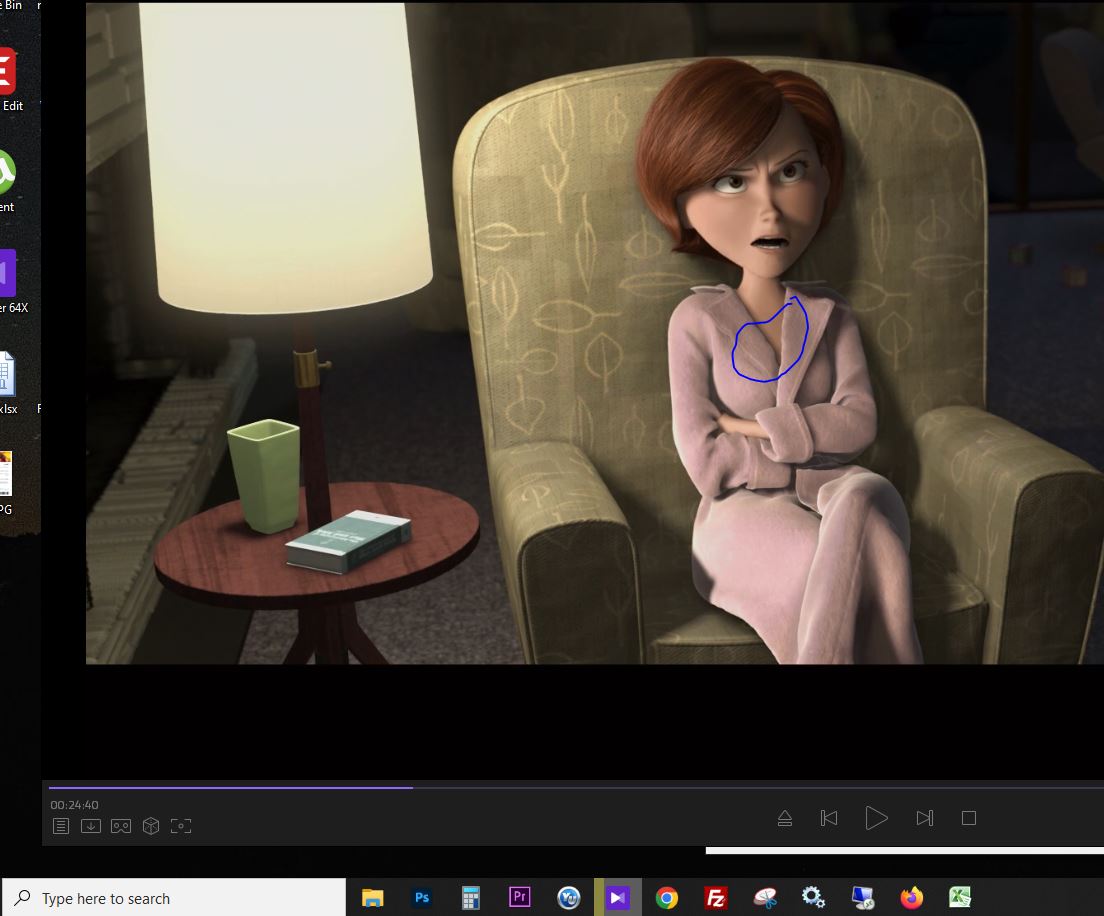The image size is (1104, 916).
Task: Open Snipping Tool from the taskbar
Action: 765,898
